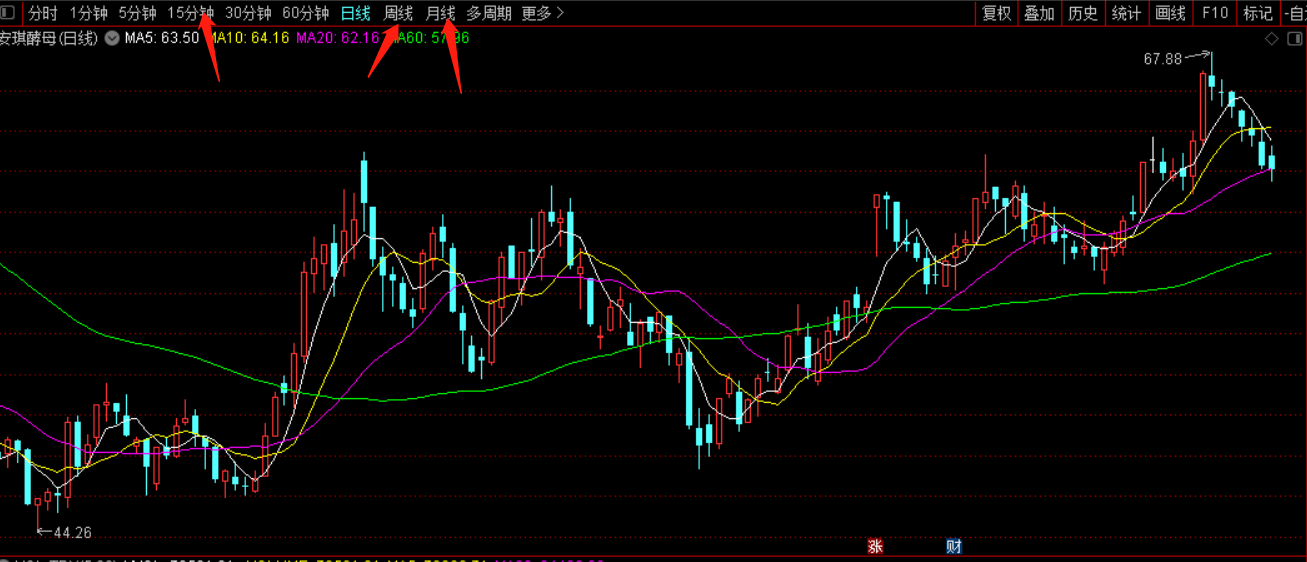Click the 叠加 overlay button
The width and height of the screenshot is (1307, 562).
coord(1040,13)
